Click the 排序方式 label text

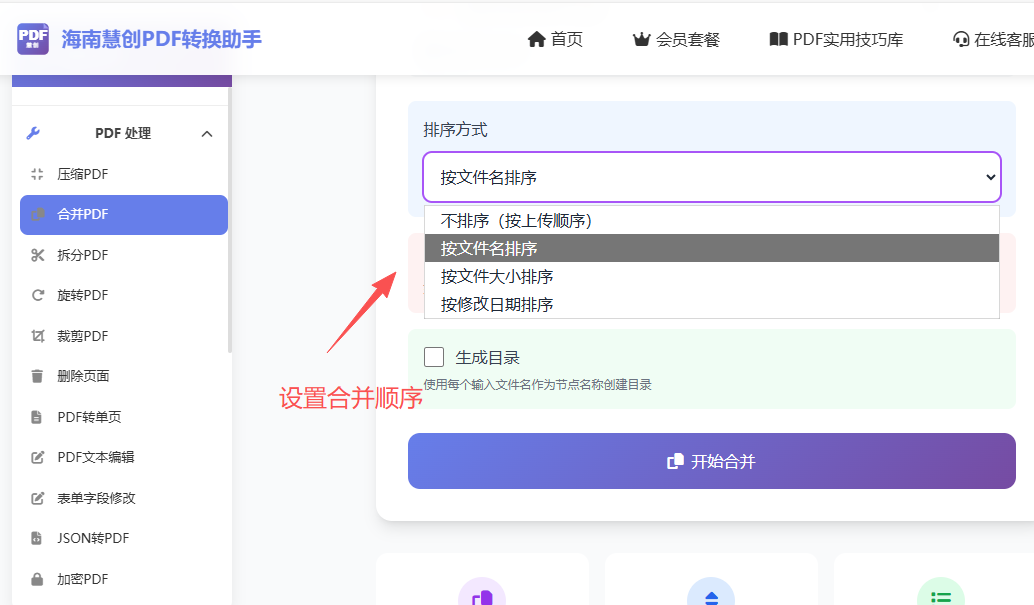tap(455, 130)
